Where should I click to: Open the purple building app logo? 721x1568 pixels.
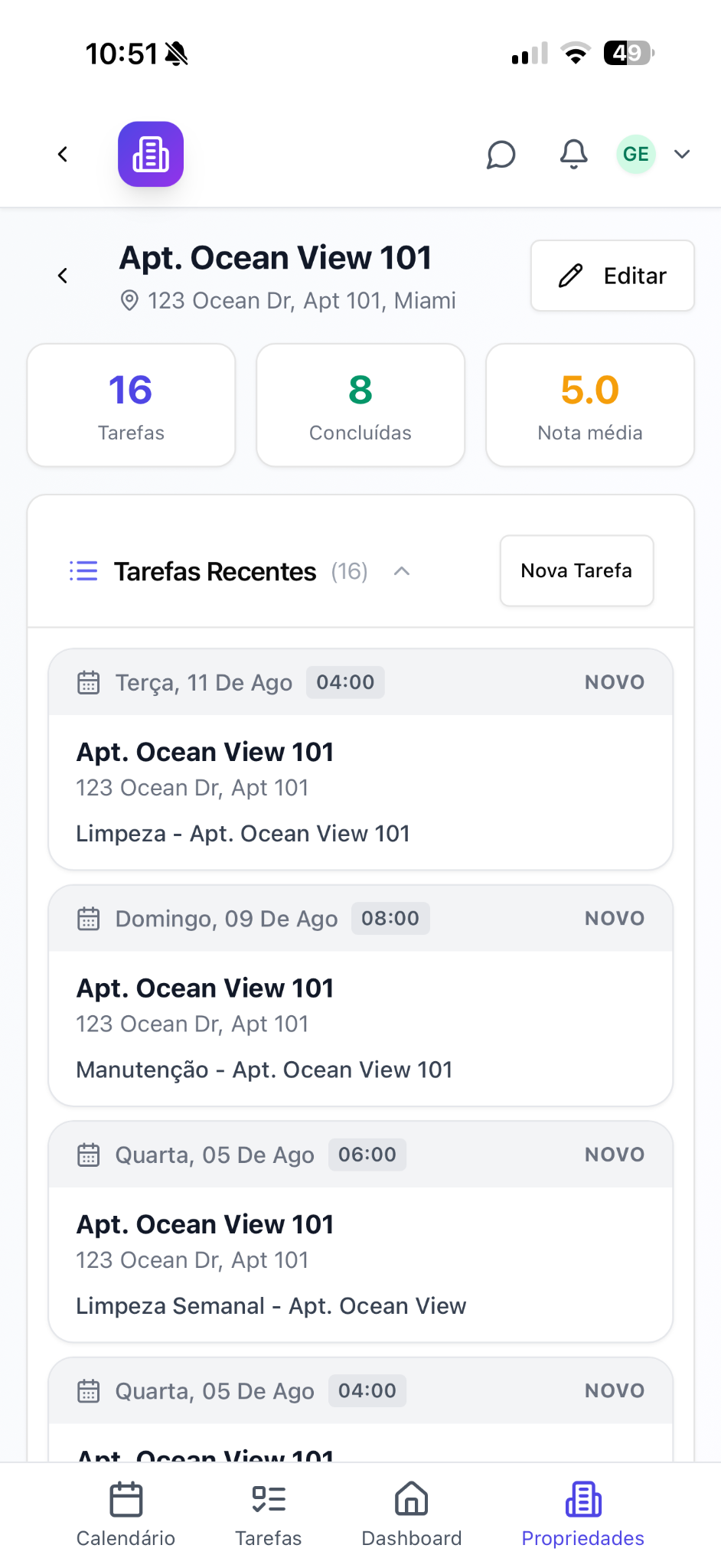click(151, 154)
